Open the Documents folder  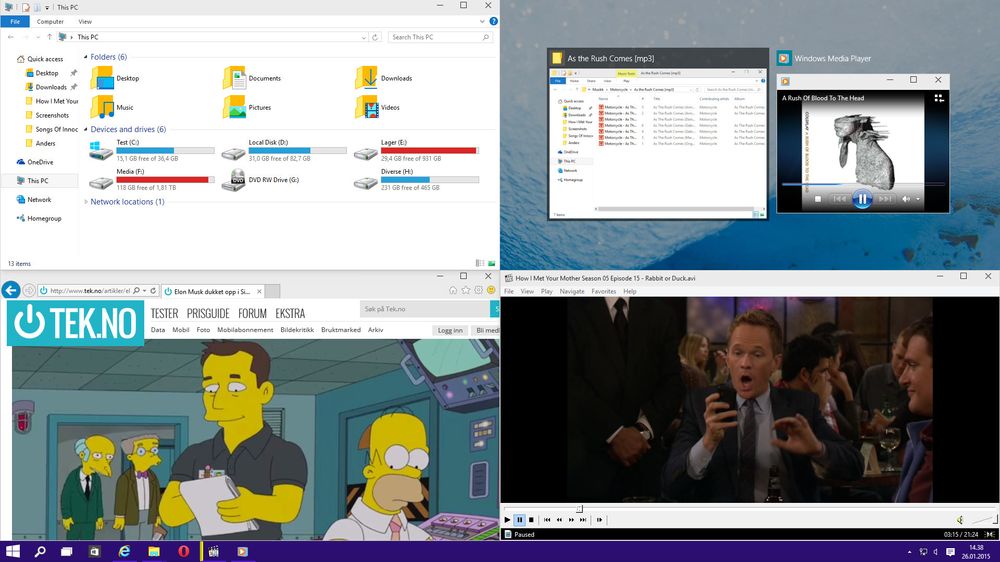pos(253,78)
